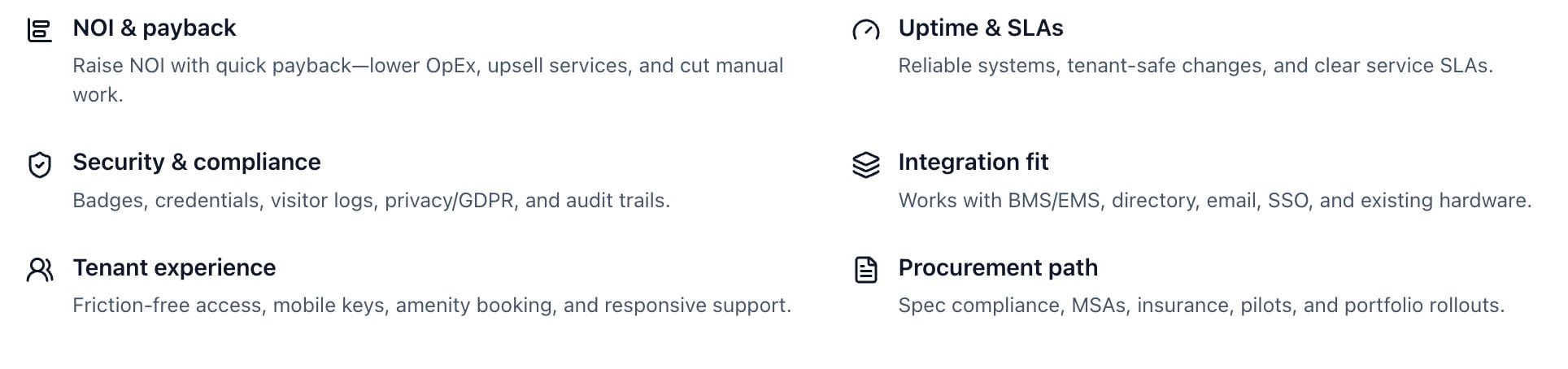Click the 'Reliable systems, tenant-safe changes' description
Screen dimensions: 1568x369
(1195, 66)
